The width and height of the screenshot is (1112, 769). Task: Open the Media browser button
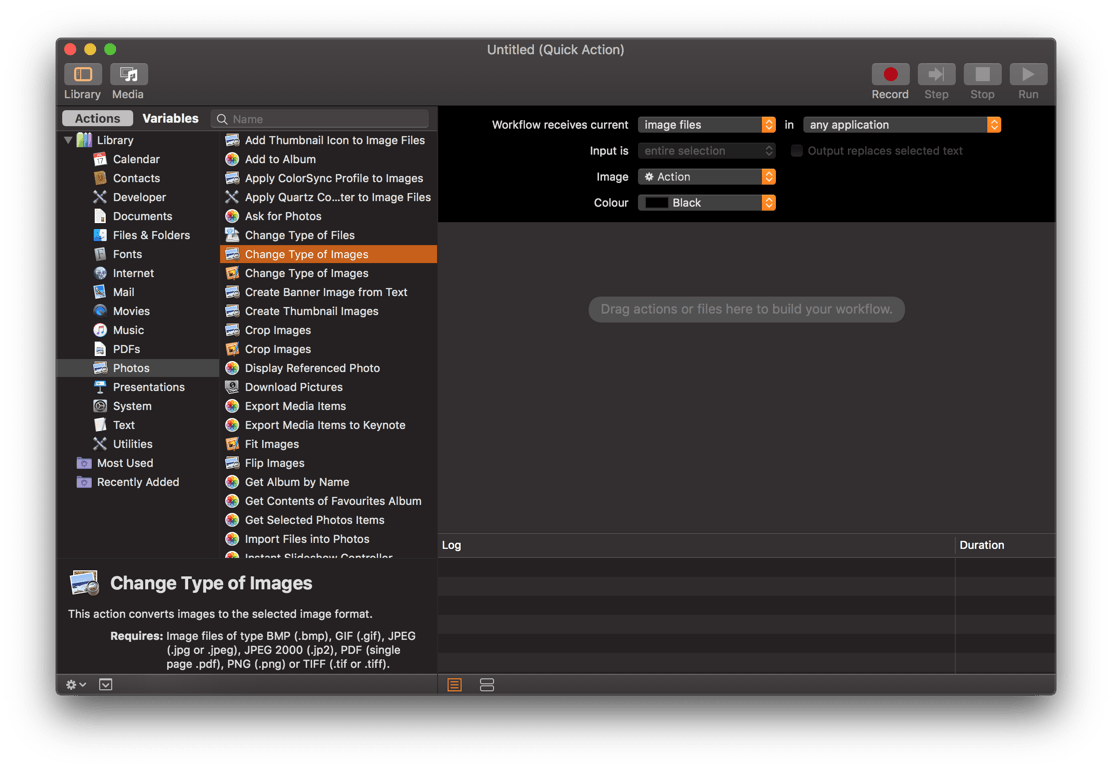point(128,74)
